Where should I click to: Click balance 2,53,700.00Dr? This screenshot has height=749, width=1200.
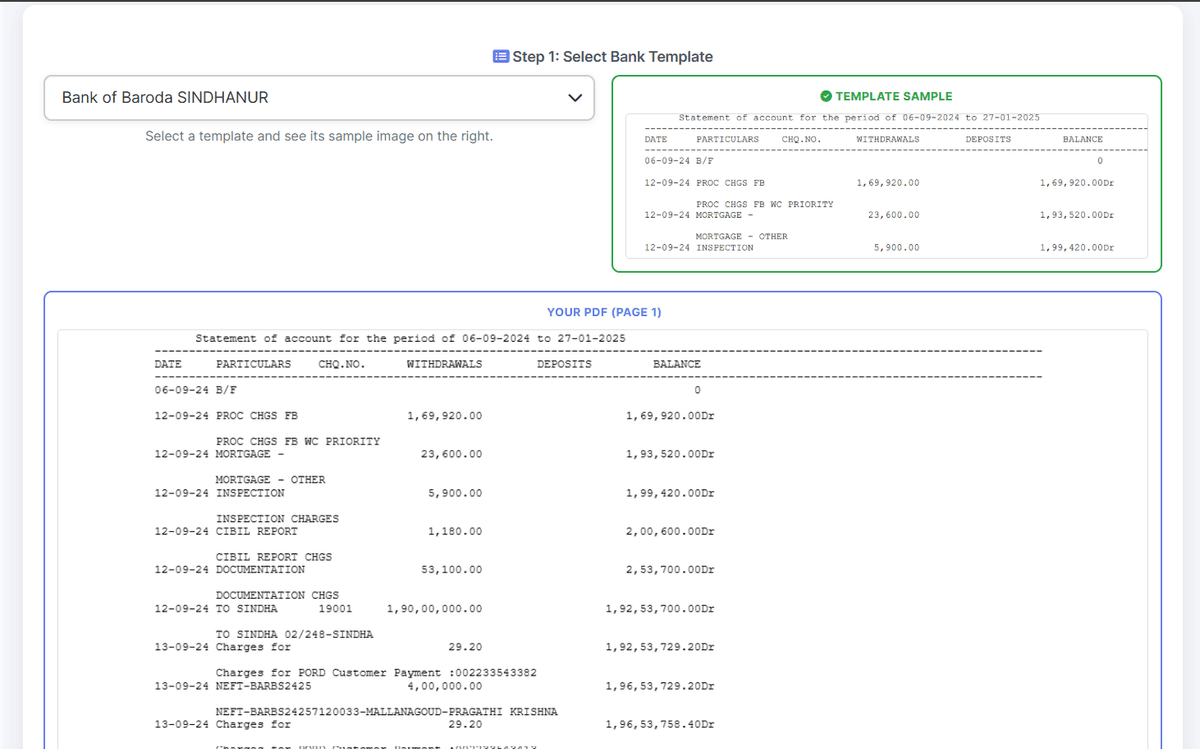670,570
